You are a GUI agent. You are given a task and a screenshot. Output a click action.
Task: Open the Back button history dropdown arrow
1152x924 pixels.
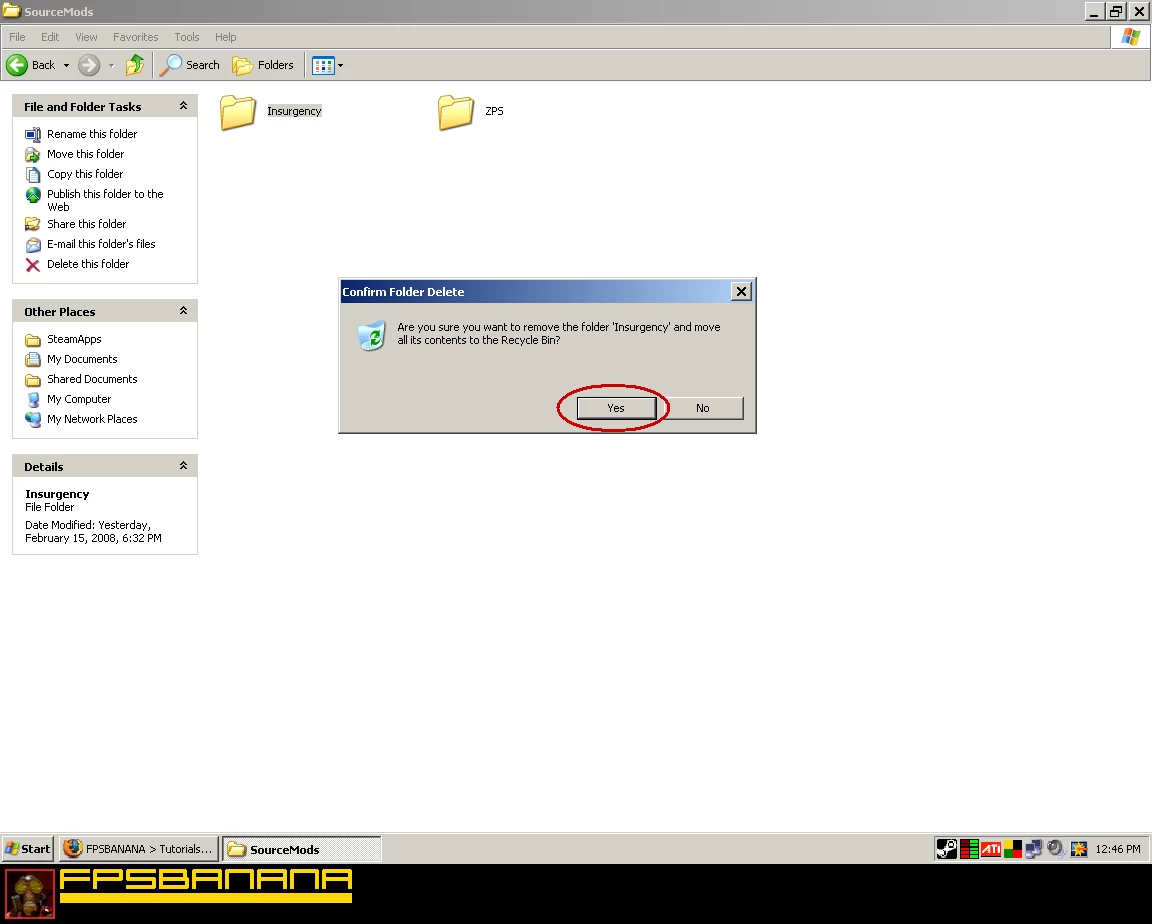coord(67,66)
